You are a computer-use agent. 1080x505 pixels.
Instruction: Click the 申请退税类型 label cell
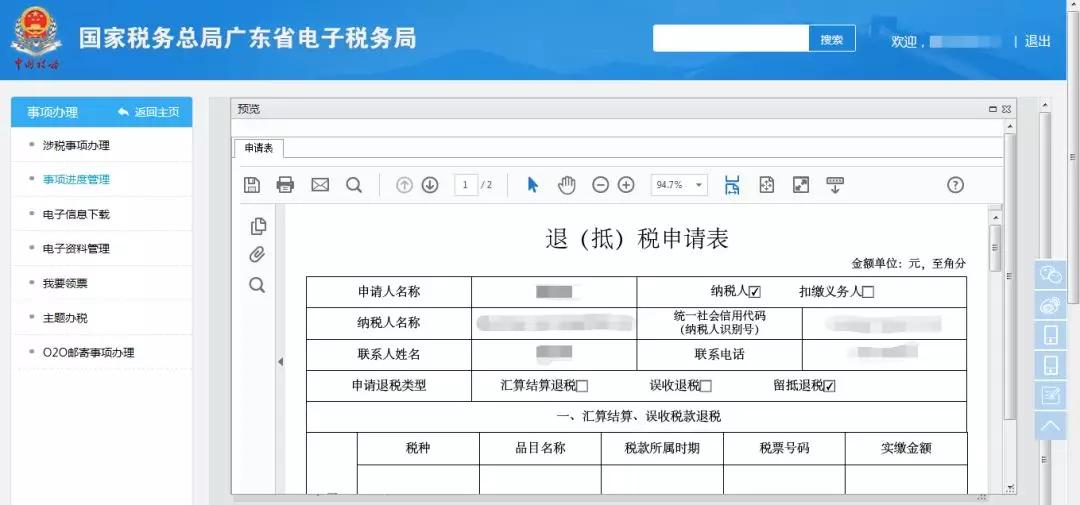point(388,387)
